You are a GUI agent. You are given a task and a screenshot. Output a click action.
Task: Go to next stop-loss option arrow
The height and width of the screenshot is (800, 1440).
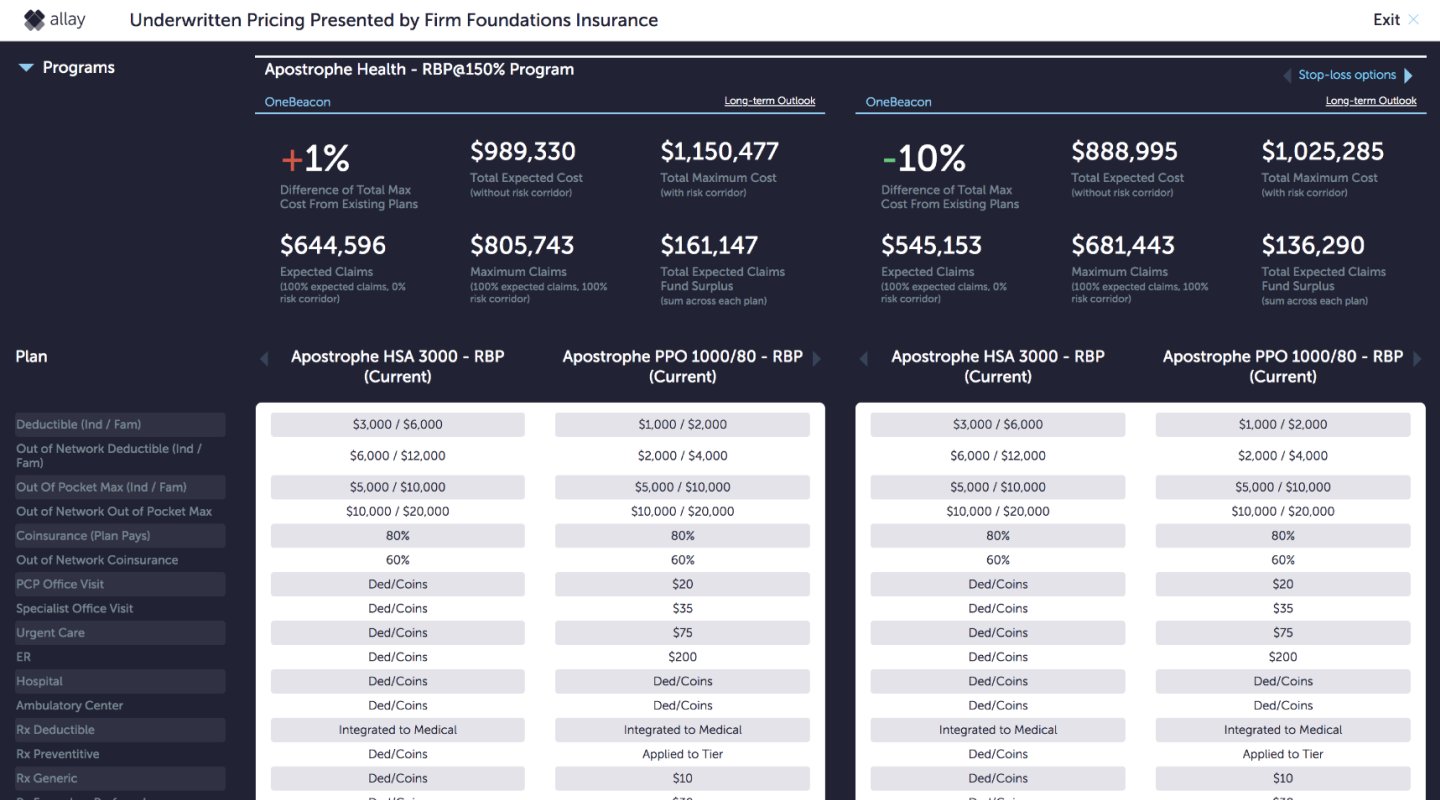1408,76
